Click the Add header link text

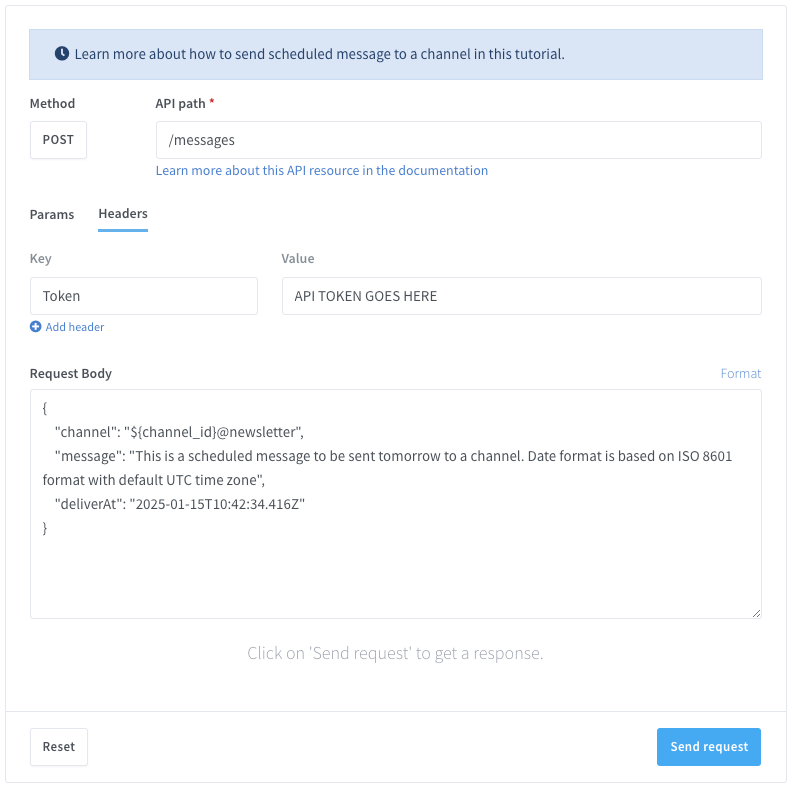click(x=75, y=327)
